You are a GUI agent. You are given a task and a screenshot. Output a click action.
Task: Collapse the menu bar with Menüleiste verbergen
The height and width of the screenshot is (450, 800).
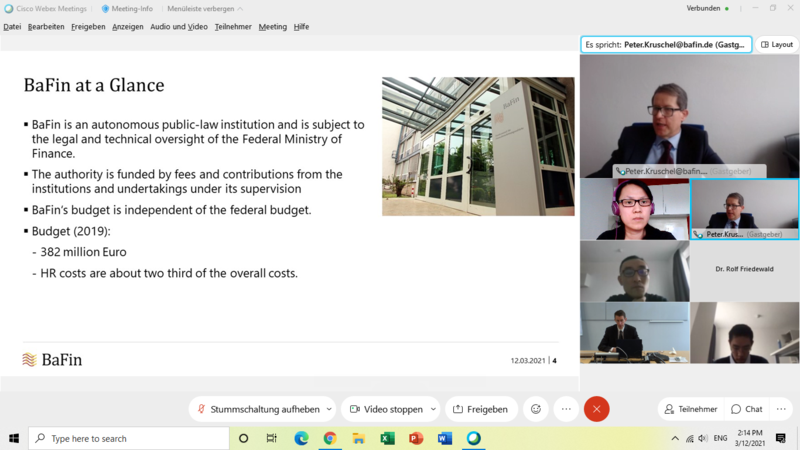[205, 9]
